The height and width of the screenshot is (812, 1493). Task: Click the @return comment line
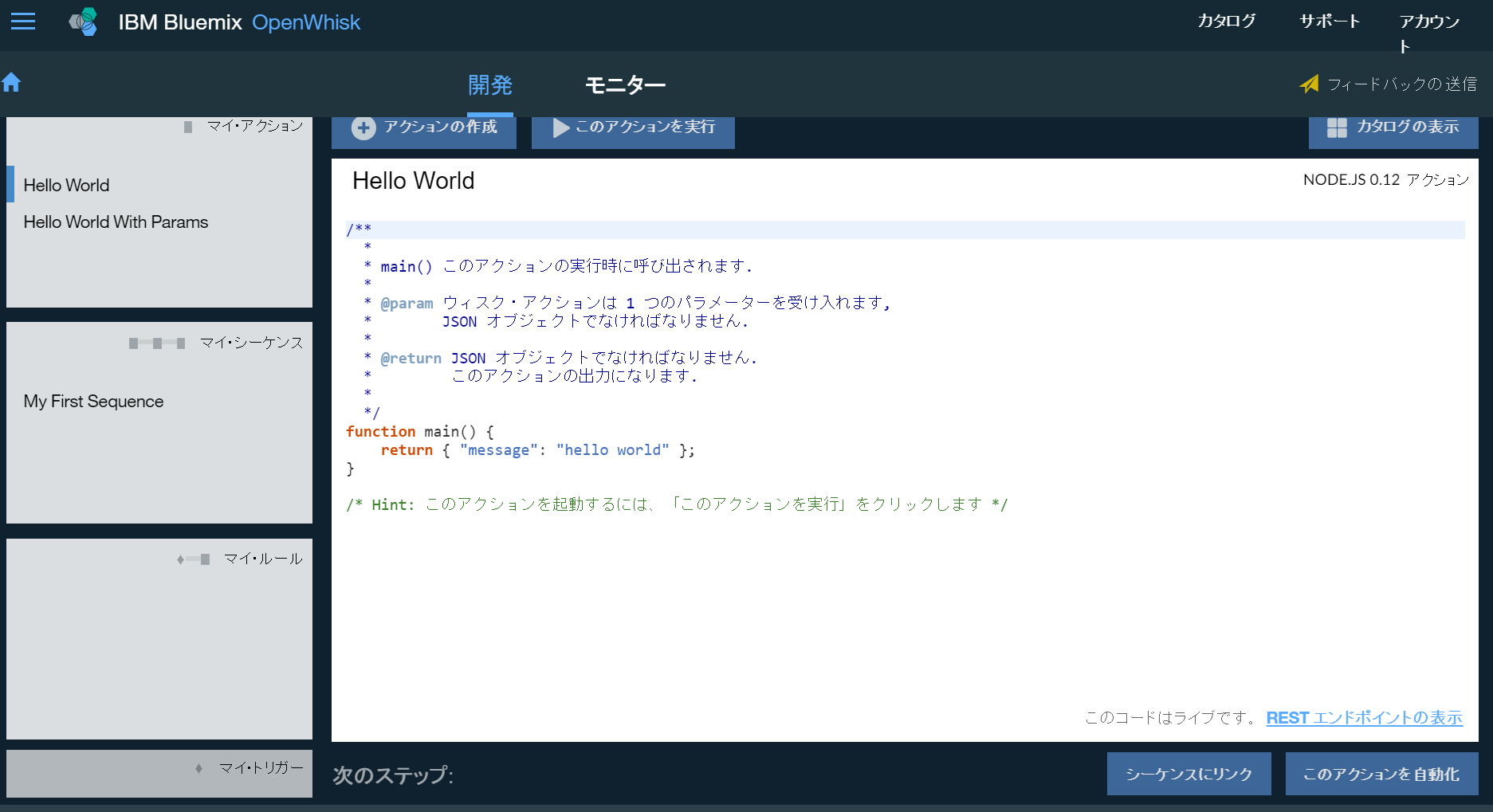click(x=560, y=358)
